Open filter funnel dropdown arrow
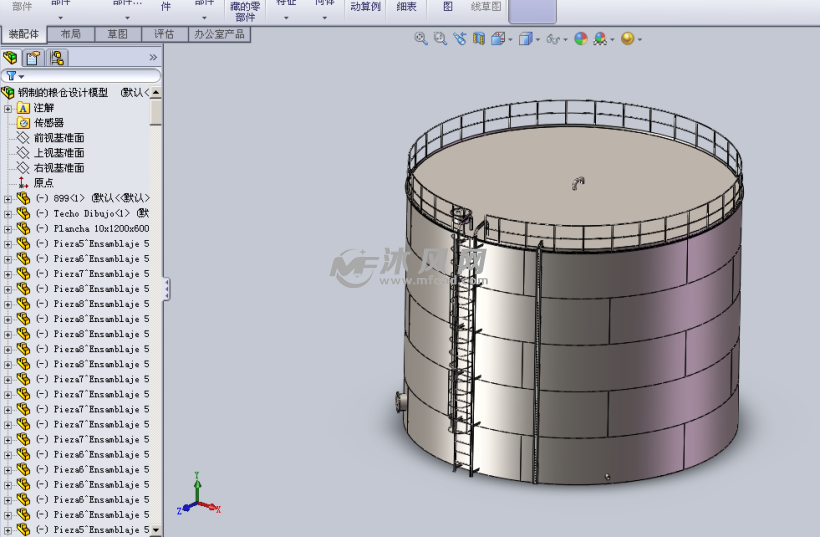The height and width of the screenshot is (537, 820). point(21,77)
